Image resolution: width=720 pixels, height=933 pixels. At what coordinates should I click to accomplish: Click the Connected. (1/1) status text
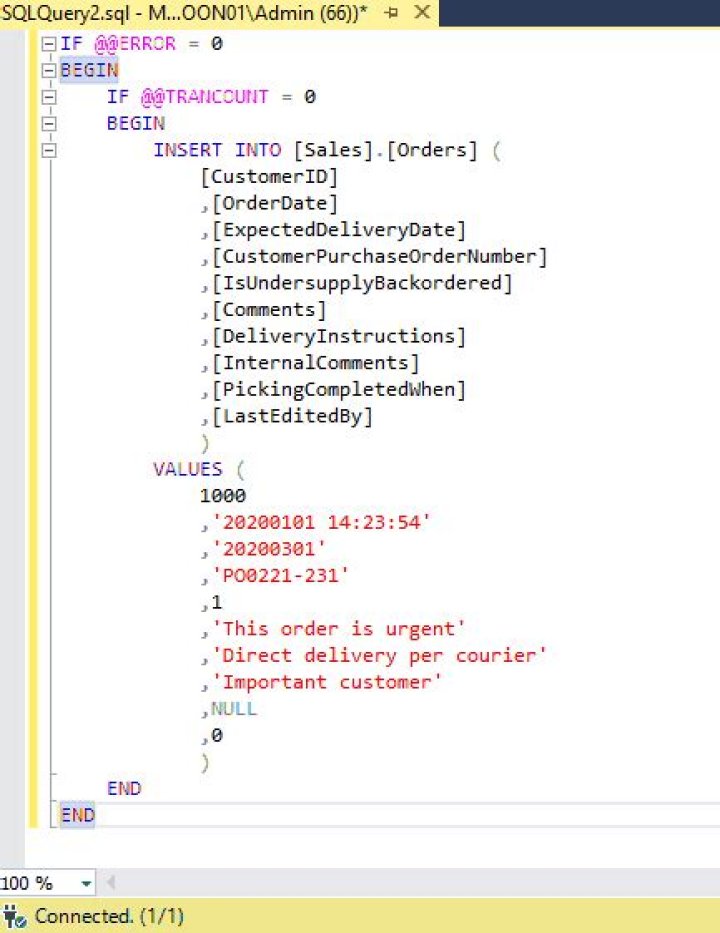(x=109, y=915)
